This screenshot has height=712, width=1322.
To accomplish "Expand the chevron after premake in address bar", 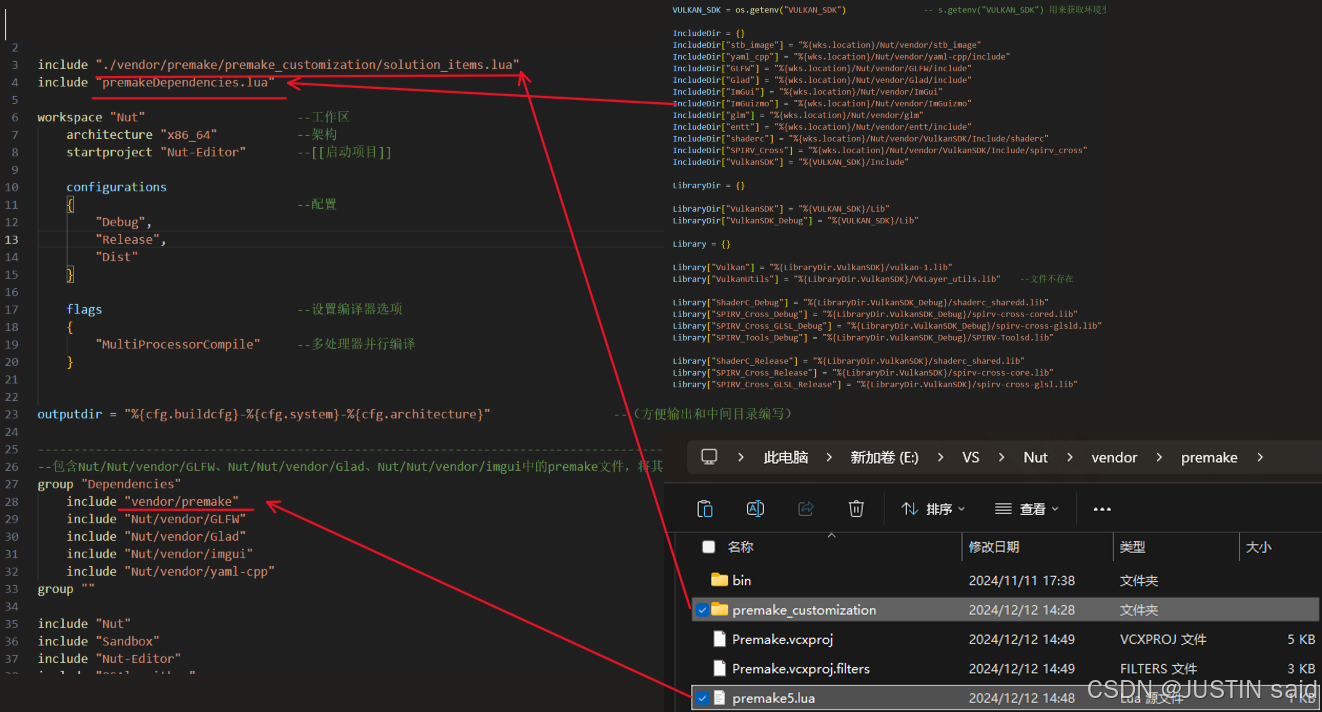I will click(1259, 457).
